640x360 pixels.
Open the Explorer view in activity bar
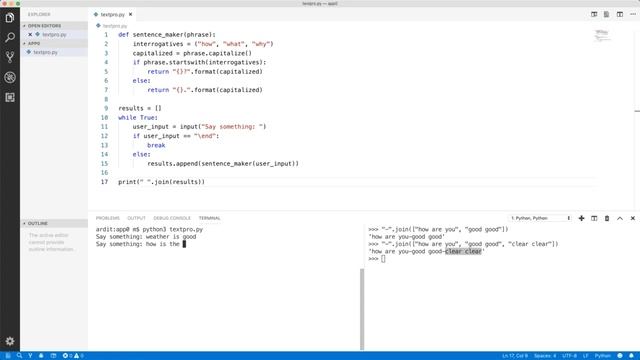pyautogui.click(x=10, y=18)
